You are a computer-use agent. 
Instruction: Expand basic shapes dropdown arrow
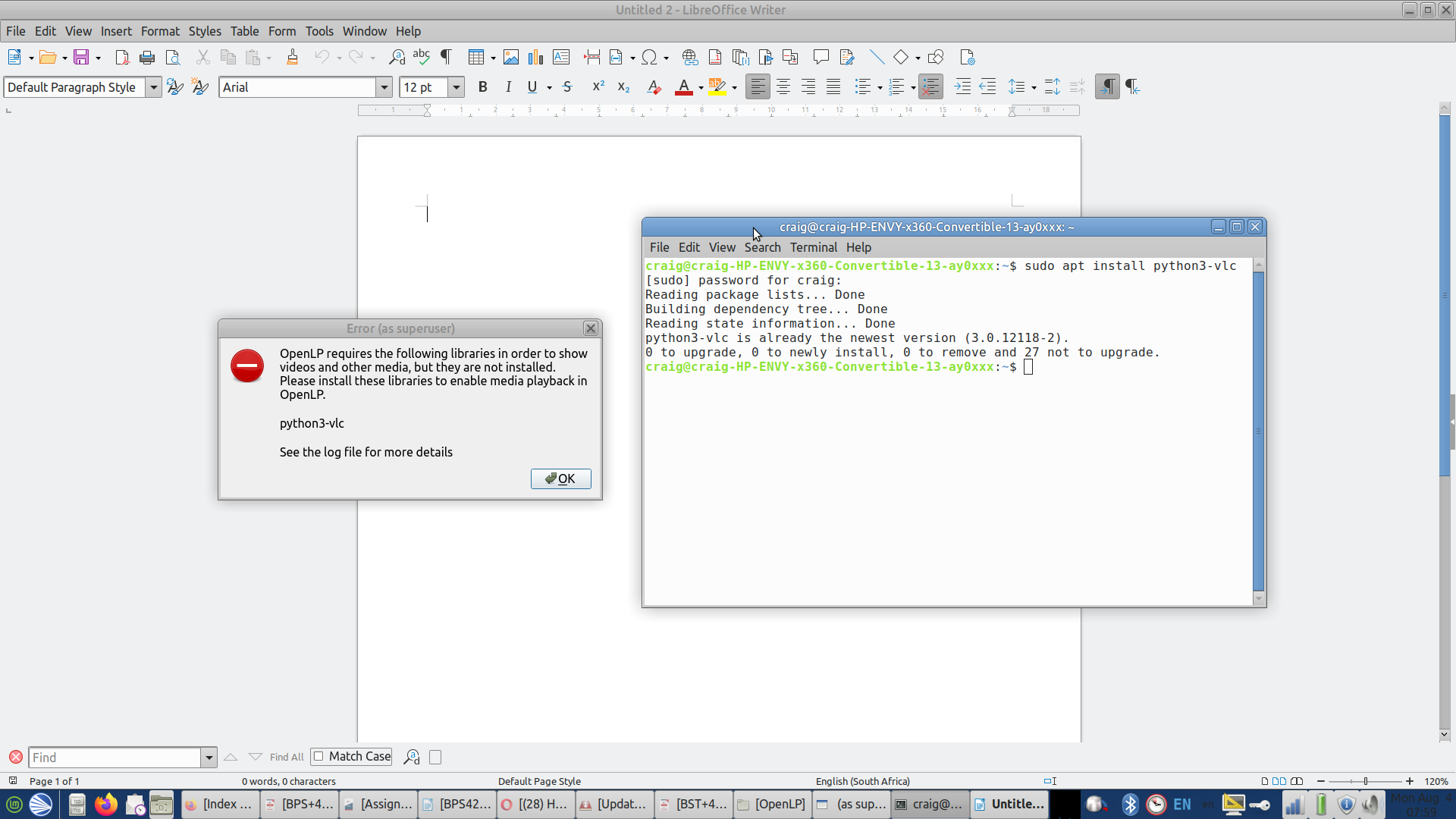click(918, 58)
